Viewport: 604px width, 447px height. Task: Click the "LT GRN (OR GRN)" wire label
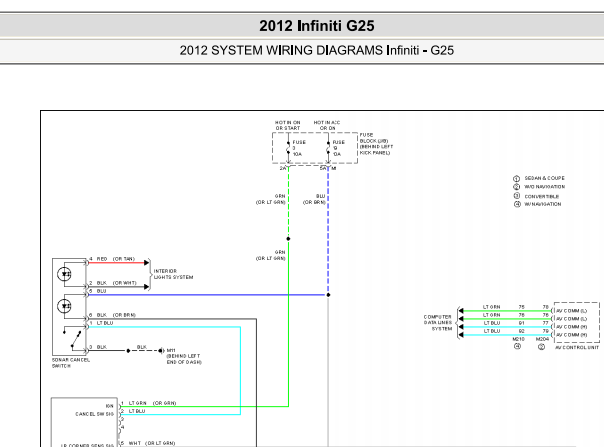click(152, 403)
